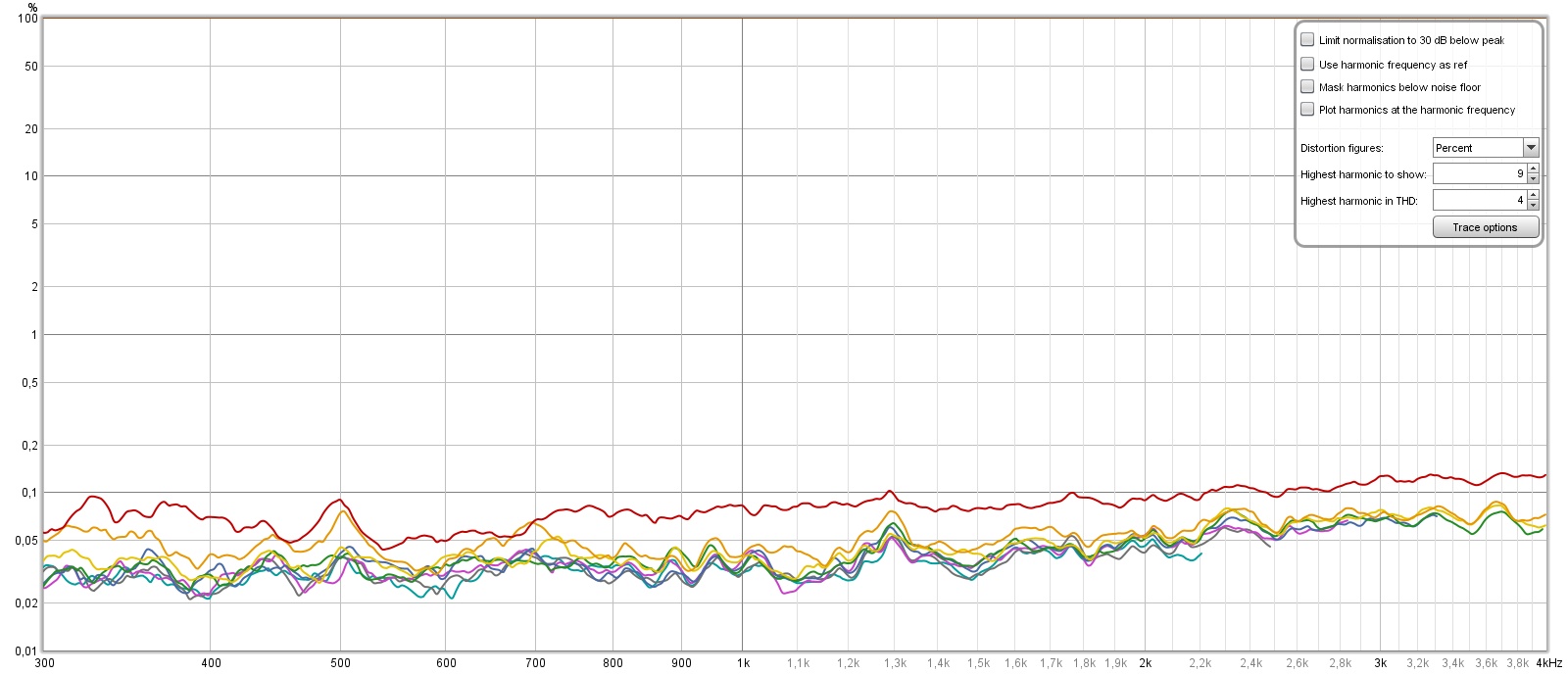Image resolution: width=1568 pixels, height=674 pixels.
Task: Enable Mask harmonics below noise floor
Action: pyautogui.click(x=1307, y=86)
